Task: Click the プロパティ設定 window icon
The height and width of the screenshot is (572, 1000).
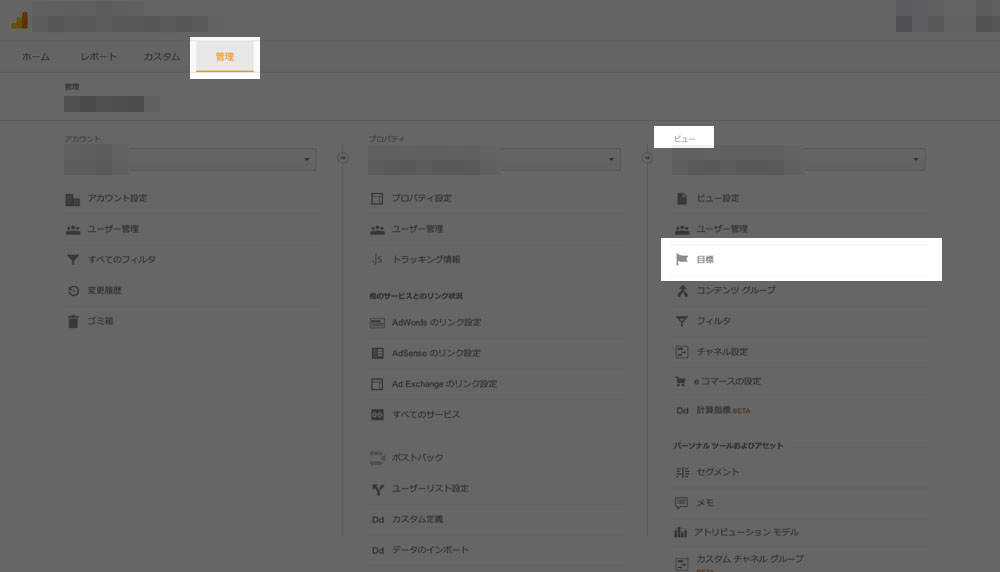Action: point(377,199)
